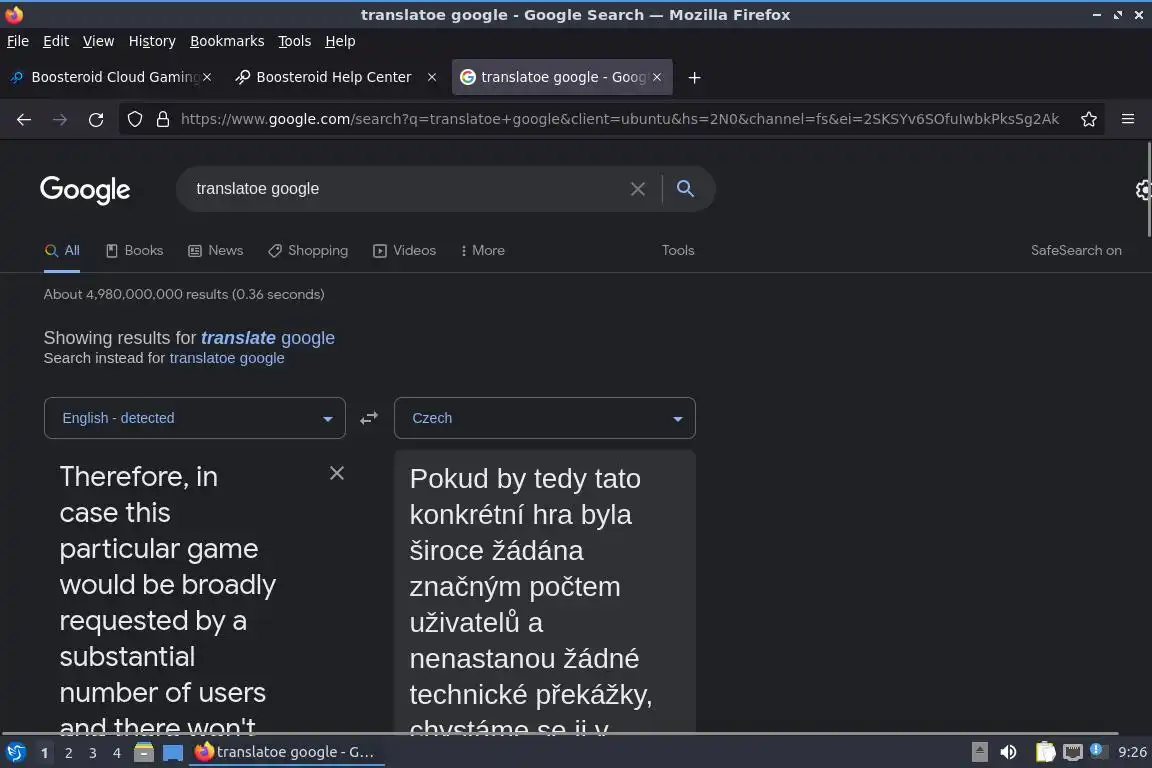This screenshot has width=1152, height=768.
Task: Open the Help menu
Action: point(340,41)
